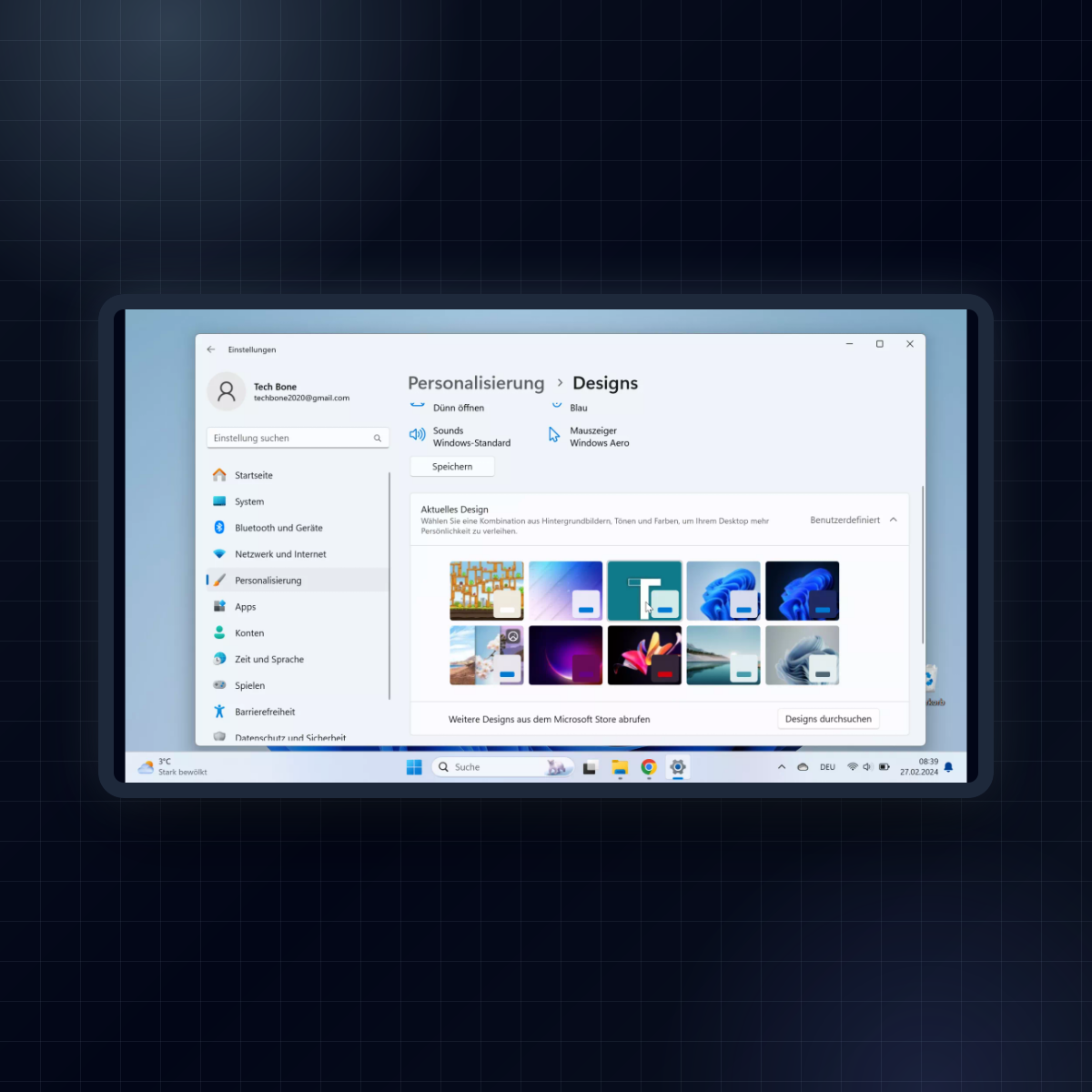
Task: Click the Barrierefreiheit accessibility icon
Action: pyautogui.click(x=219, y=713)
